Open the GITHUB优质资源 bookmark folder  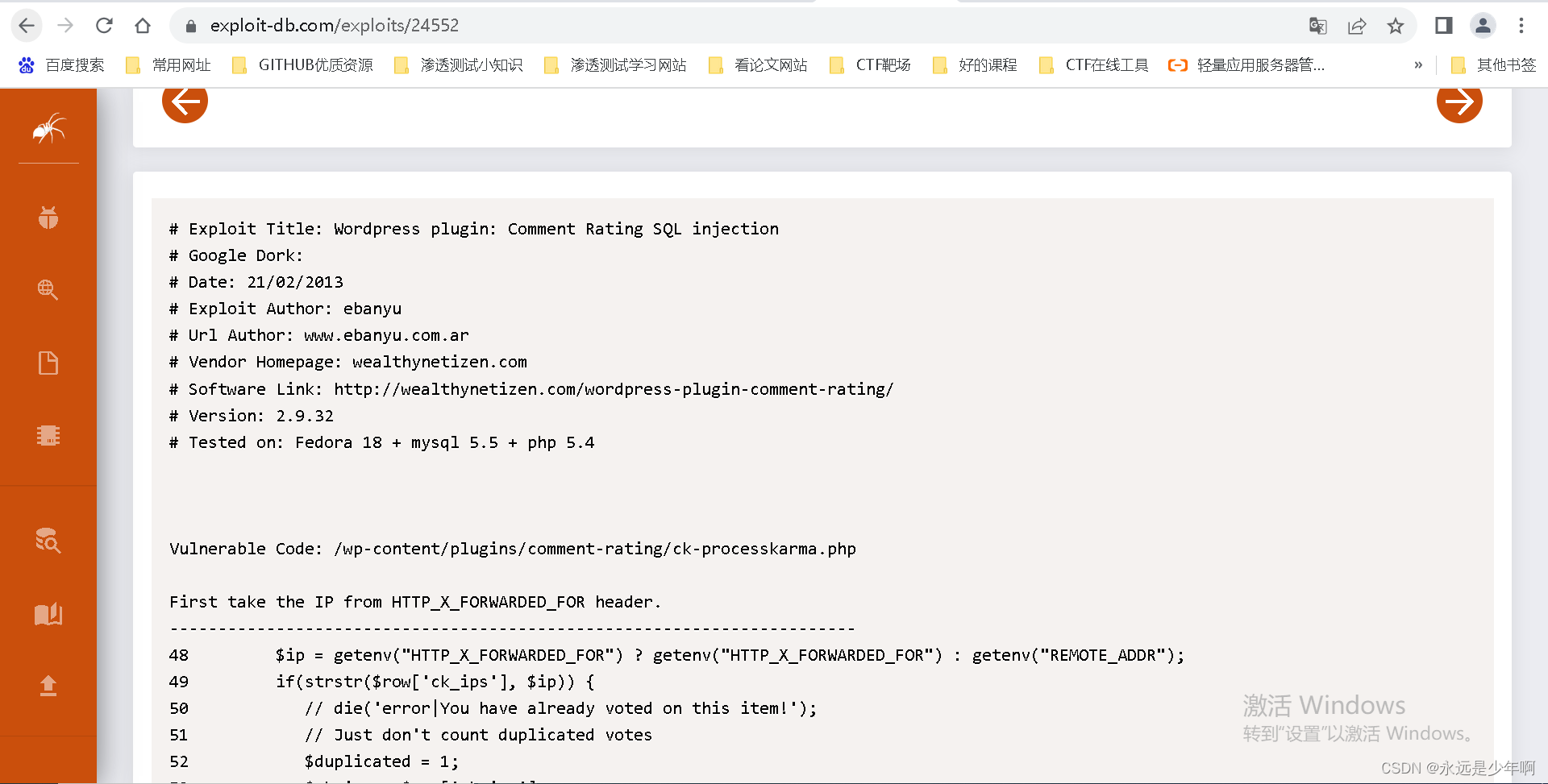coord(302,65)
